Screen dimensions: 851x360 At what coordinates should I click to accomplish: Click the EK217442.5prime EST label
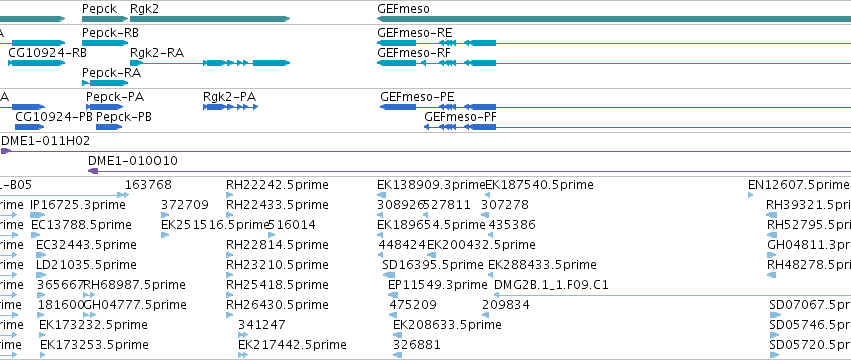pos(292,345)
